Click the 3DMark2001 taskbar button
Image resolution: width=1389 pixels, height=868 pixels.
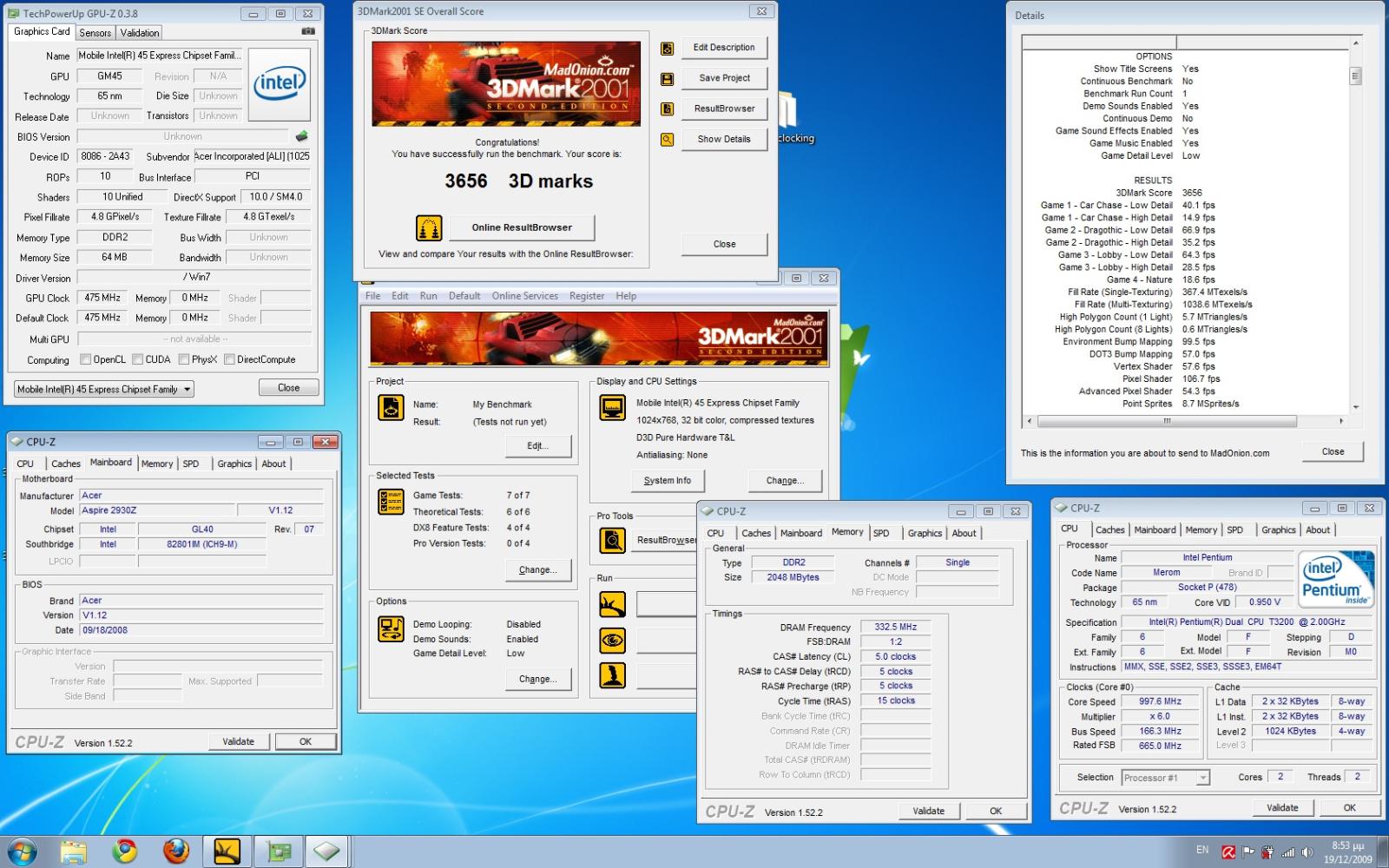(227, 852)
